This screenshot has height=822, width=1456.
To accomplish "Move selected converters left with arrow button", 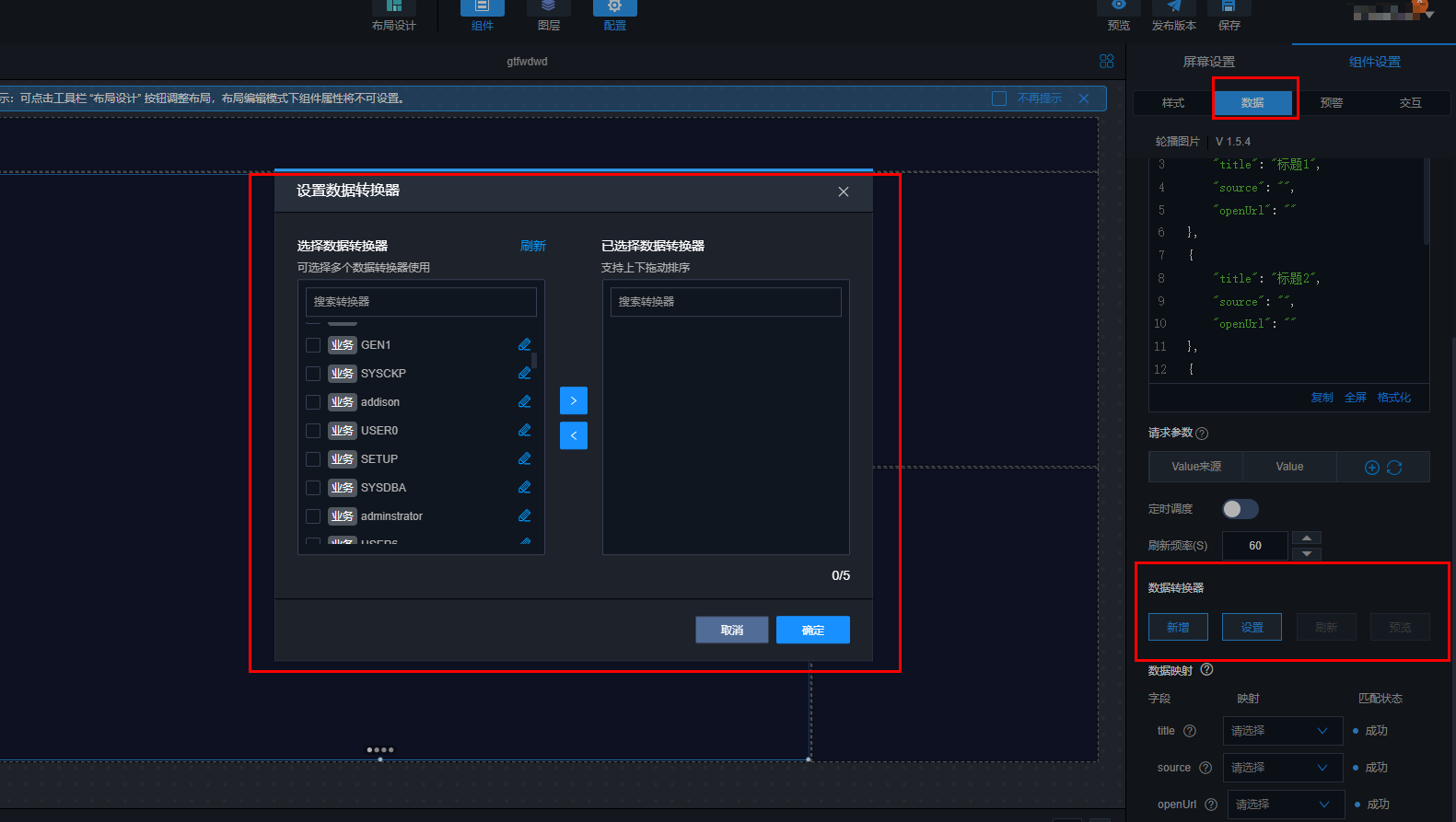I will click(x=574, y=435).
